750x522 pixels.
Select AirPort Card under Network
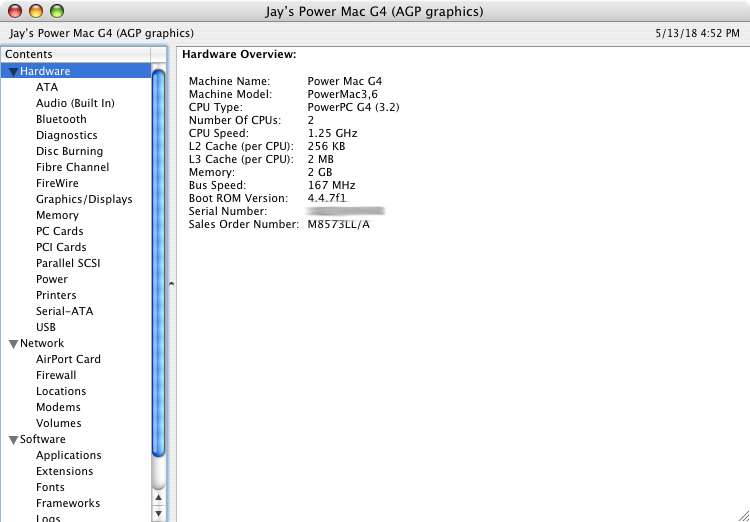(x=68, y=359)
